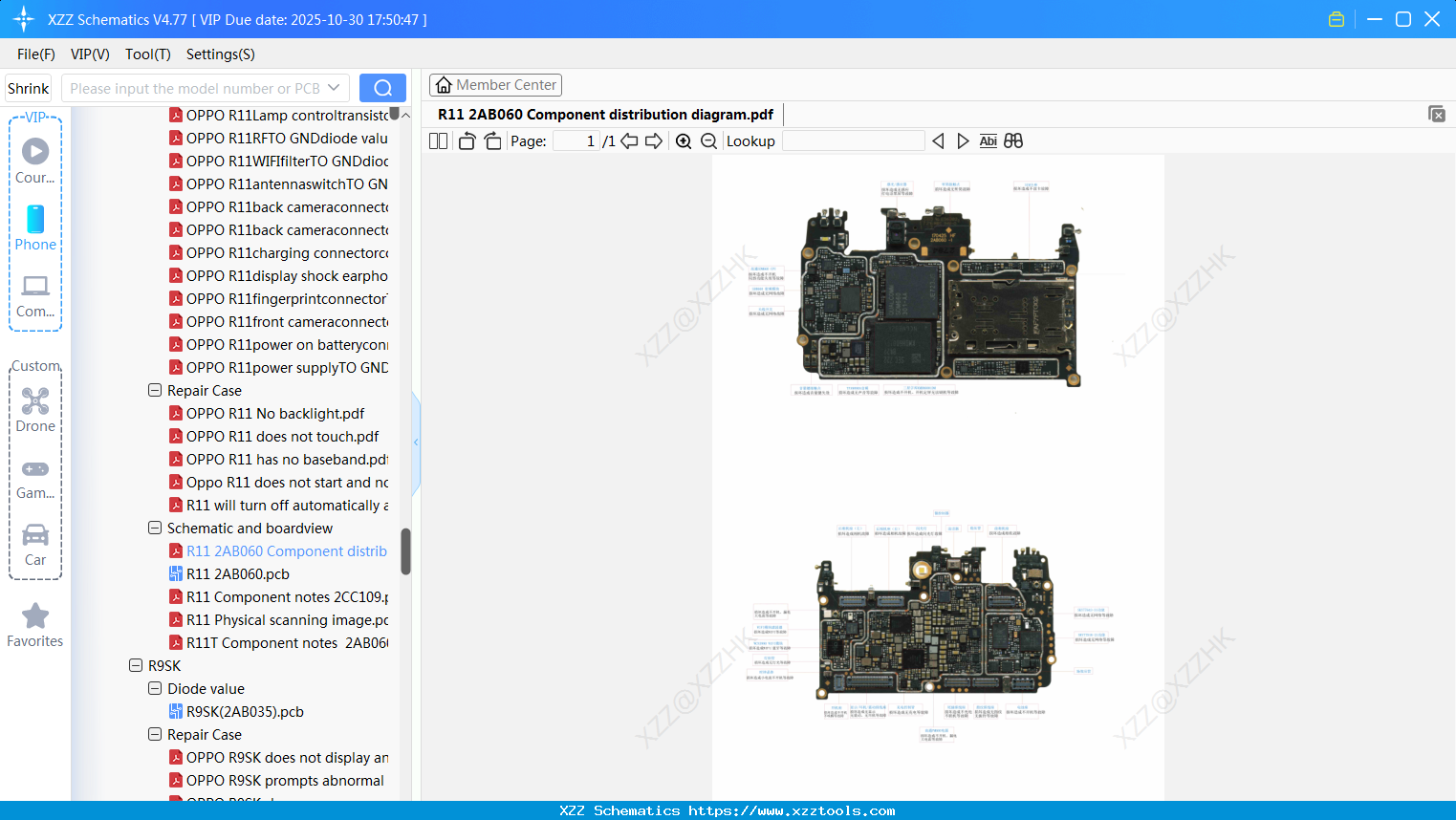Toggle the Abi match option icon

989,141
